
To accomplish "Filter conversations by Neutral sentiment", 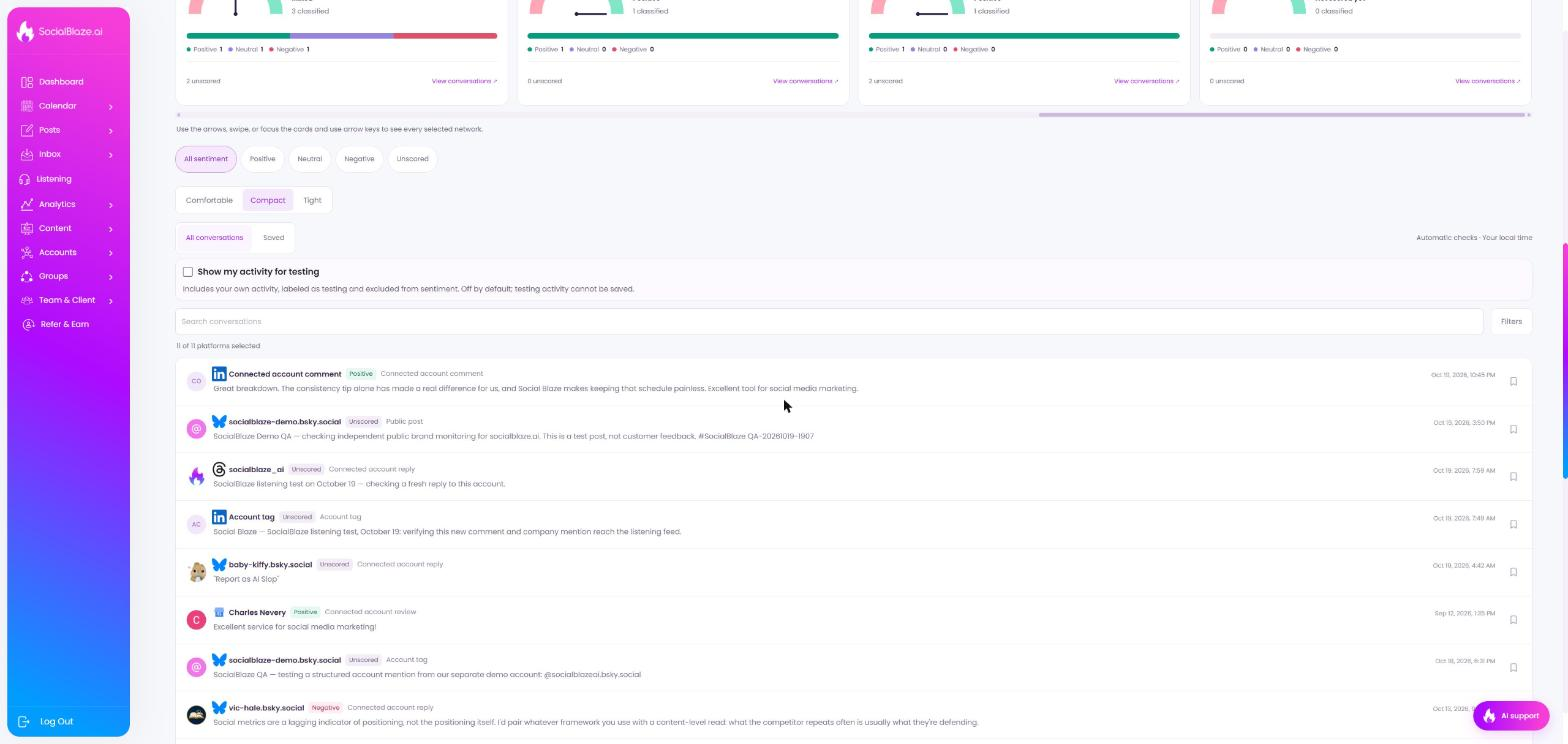I will coord(310,159).
